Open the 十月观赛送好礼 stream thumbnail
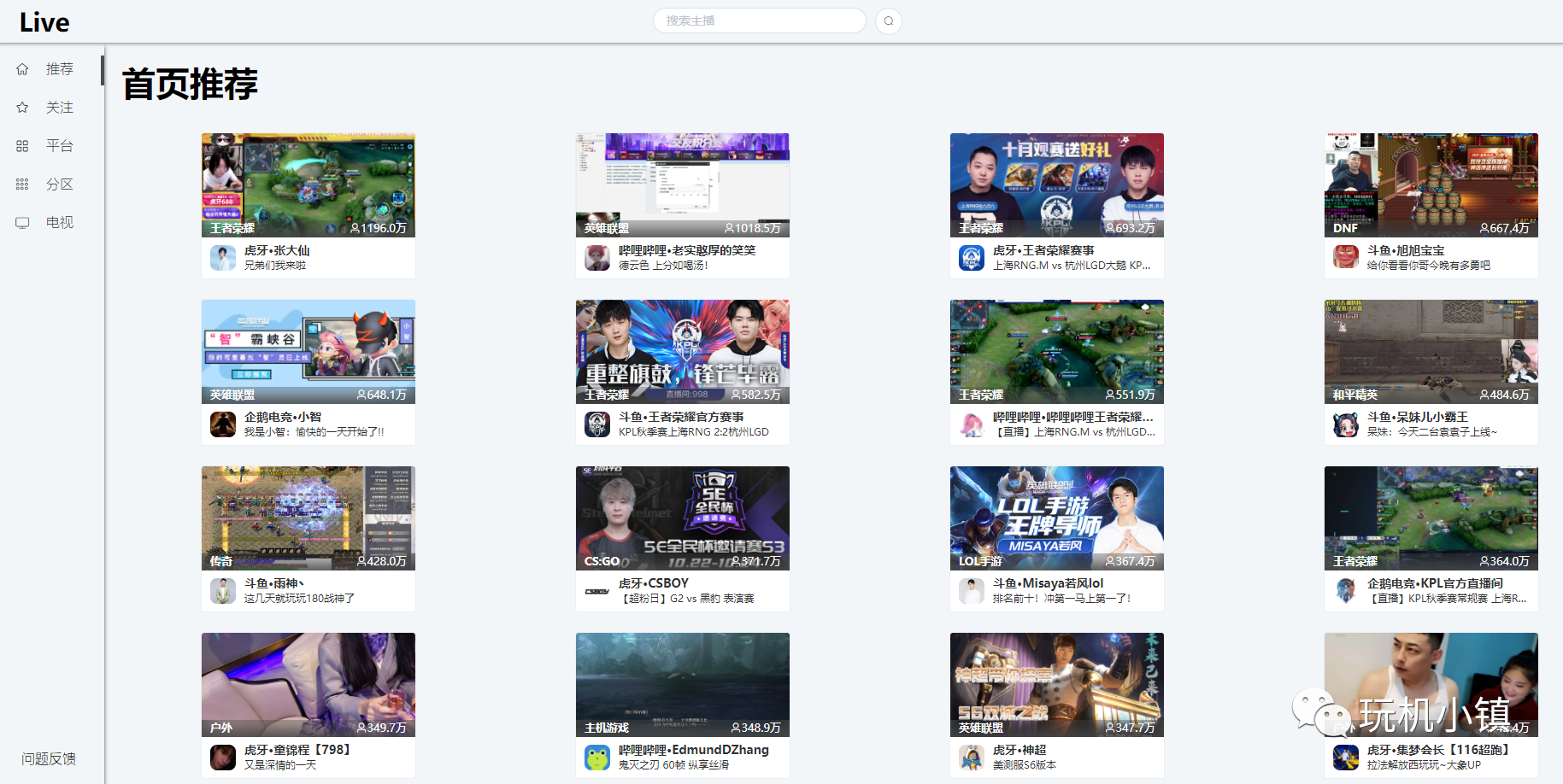This screenshot has width=1563, height=784. point(1057,185)
